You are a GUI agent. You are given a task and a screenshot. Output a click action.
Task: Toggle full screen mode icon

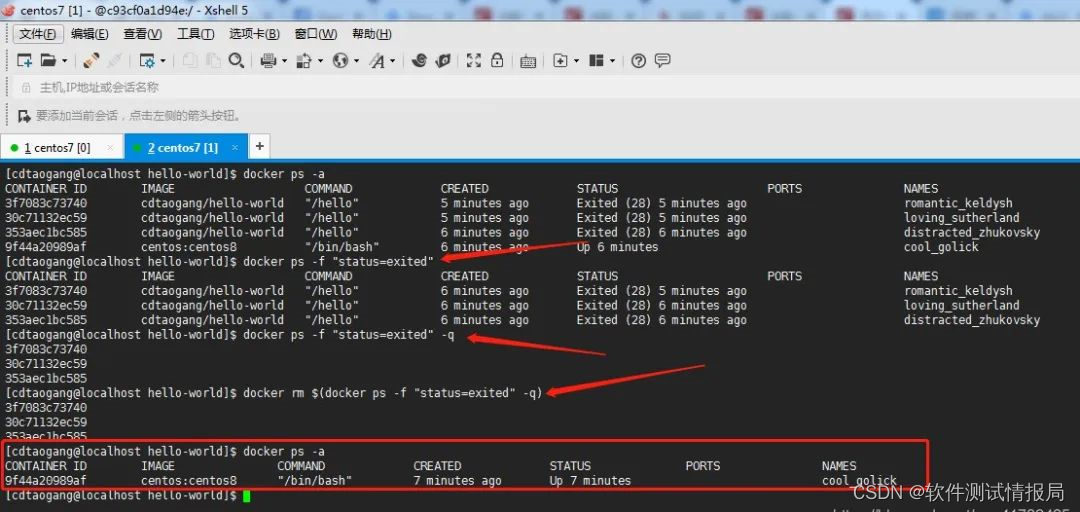tap(474, 61)
